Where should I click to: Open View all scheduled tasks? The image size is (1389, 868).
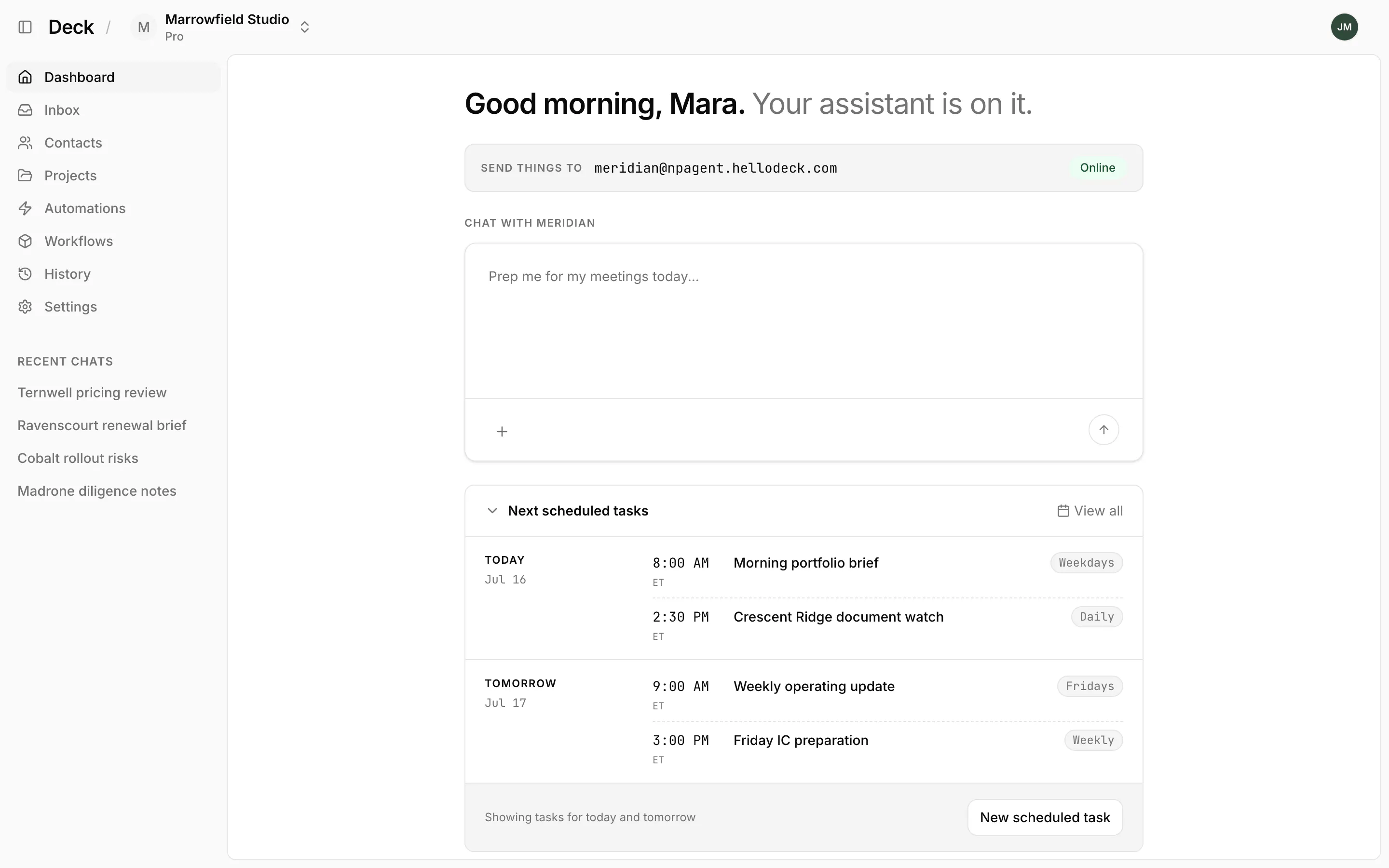(1090, 510)
